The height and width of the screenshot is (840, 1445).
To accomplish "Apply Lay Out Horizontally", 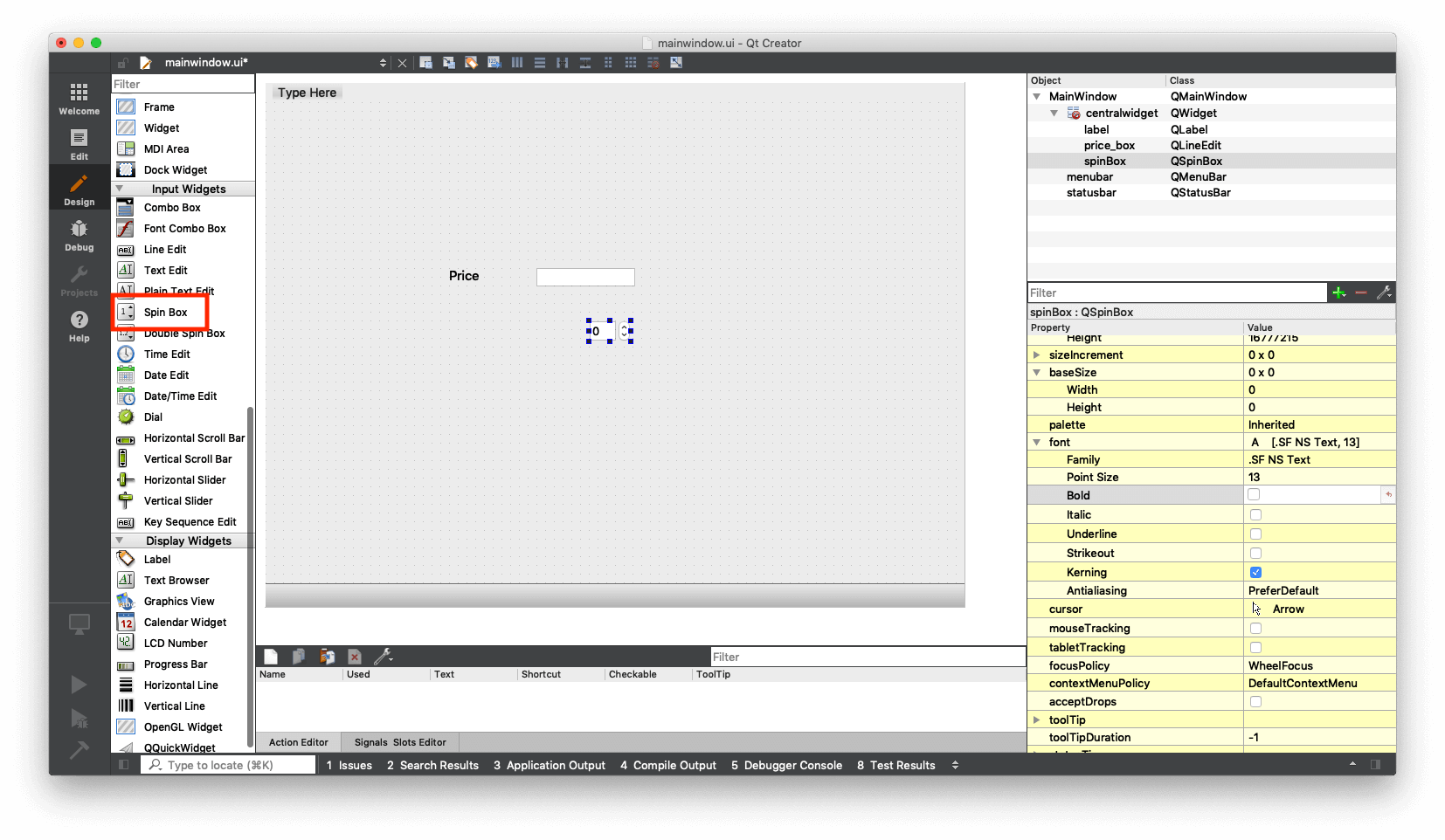I will (x=517, y=63).
